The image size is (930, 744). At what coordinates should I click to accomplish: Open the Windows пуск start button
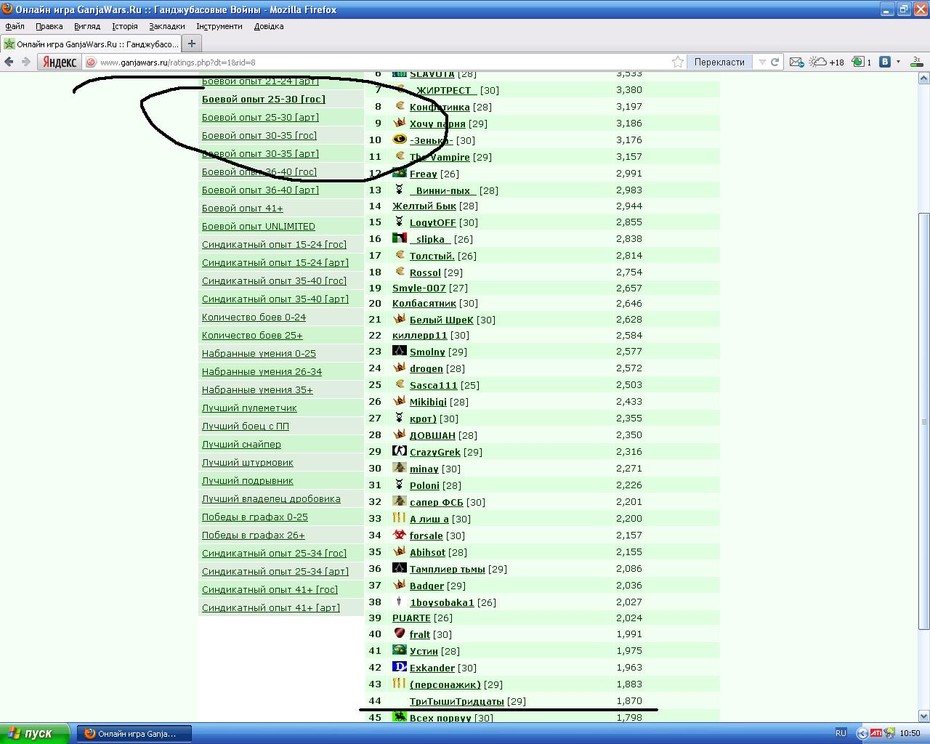tap(36, 733)
